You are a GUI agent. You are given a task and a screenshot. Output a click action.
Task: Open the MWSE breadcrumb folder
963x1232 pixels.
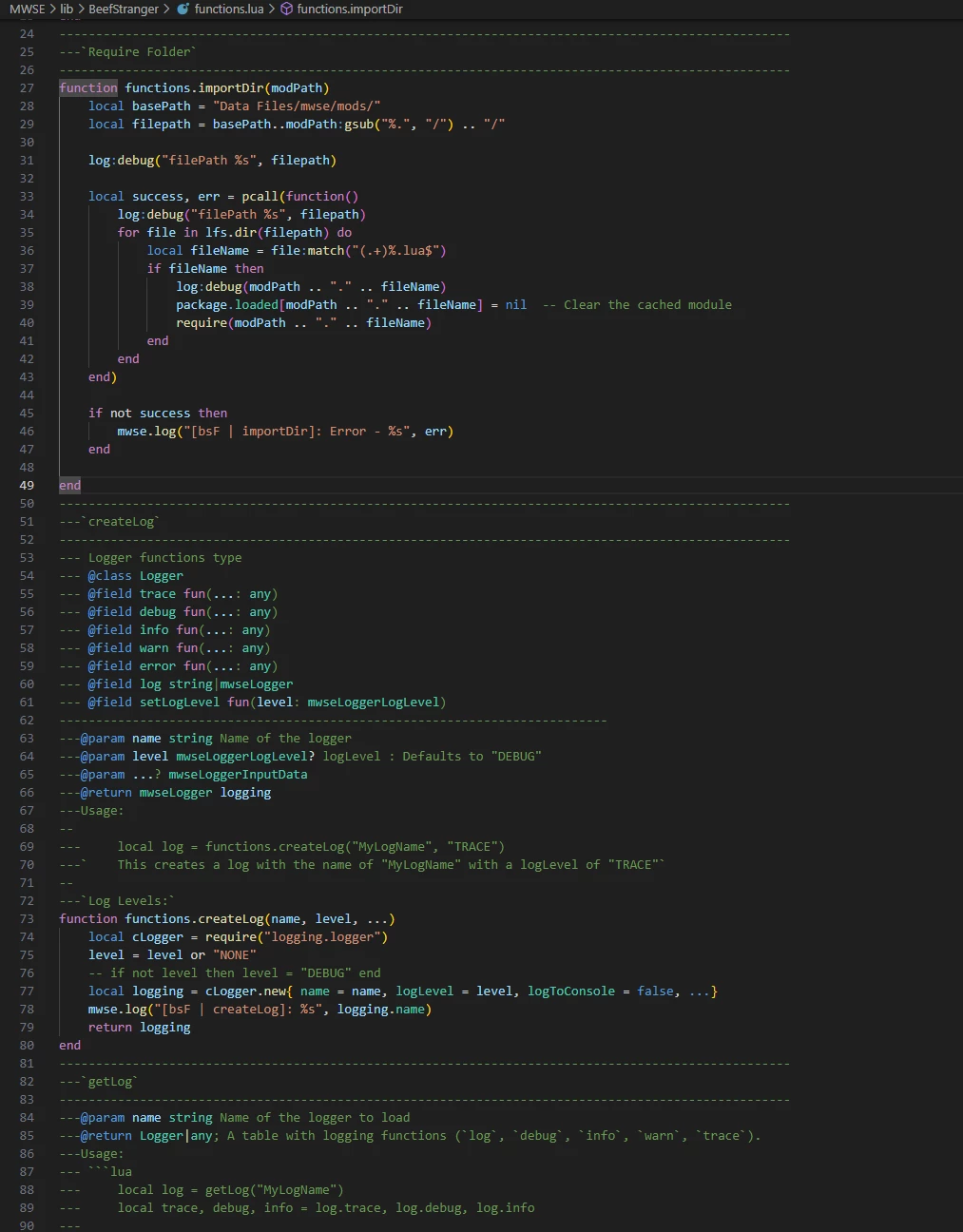click(28, 9)
